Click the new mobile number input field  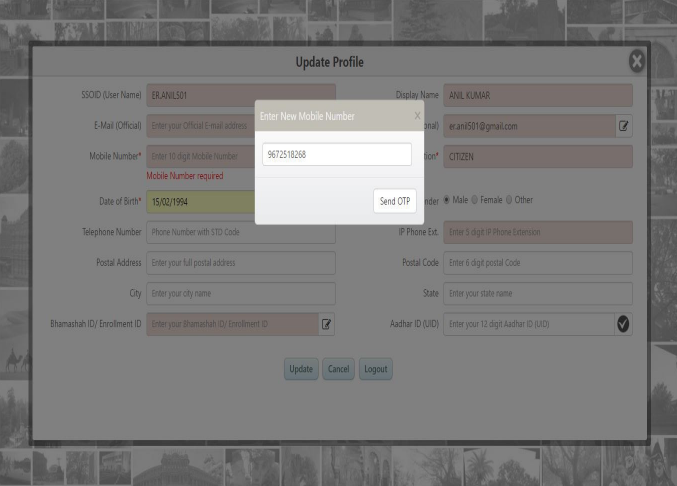point(337,154)
